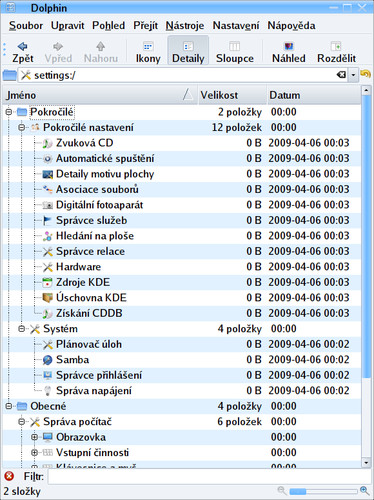Split the view with Rozdělit

[x=336, y=52]
